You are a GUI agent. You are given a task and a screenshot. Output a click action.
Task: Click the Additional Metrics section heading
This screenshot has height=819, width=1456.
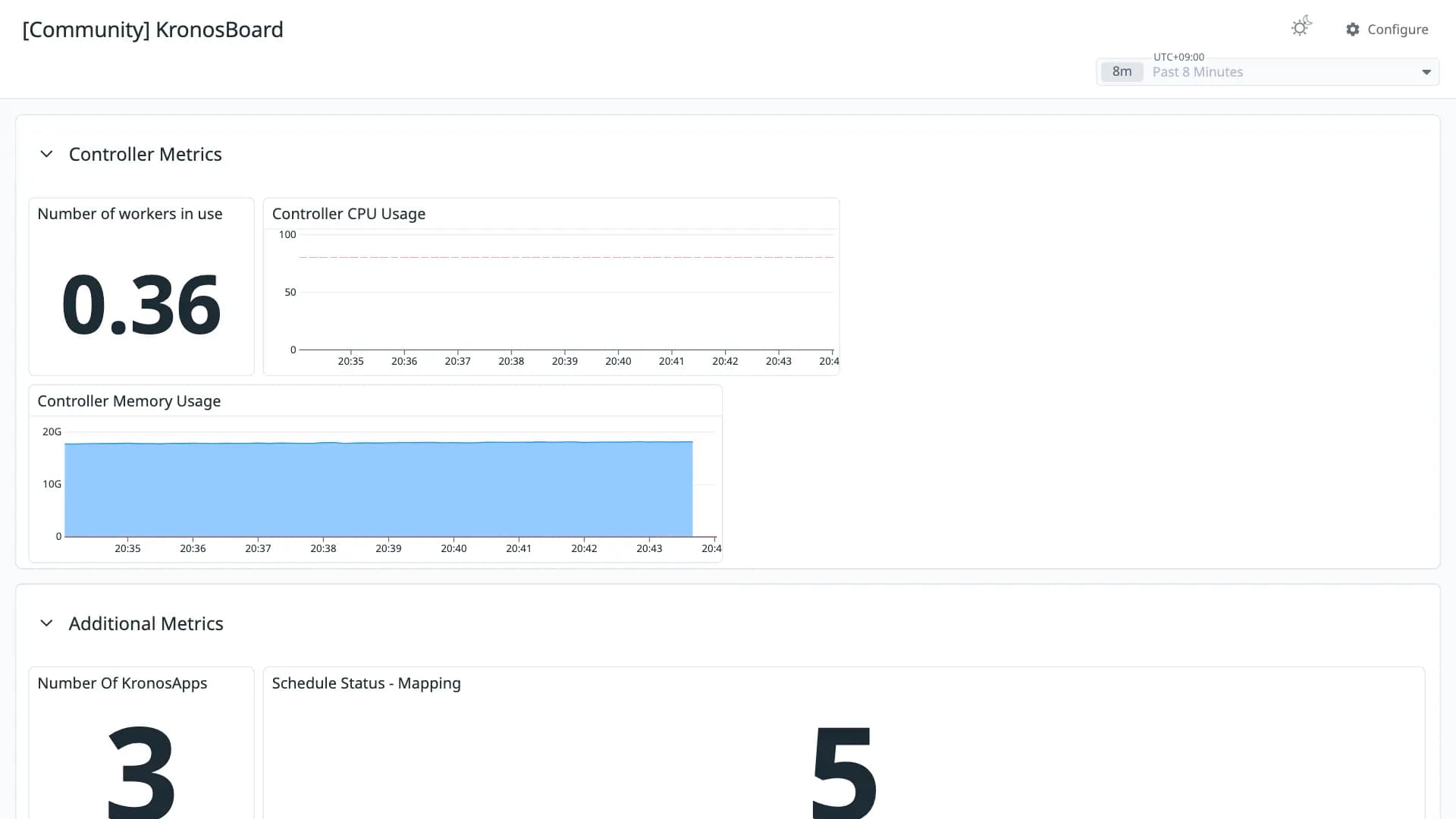point(146,623)
